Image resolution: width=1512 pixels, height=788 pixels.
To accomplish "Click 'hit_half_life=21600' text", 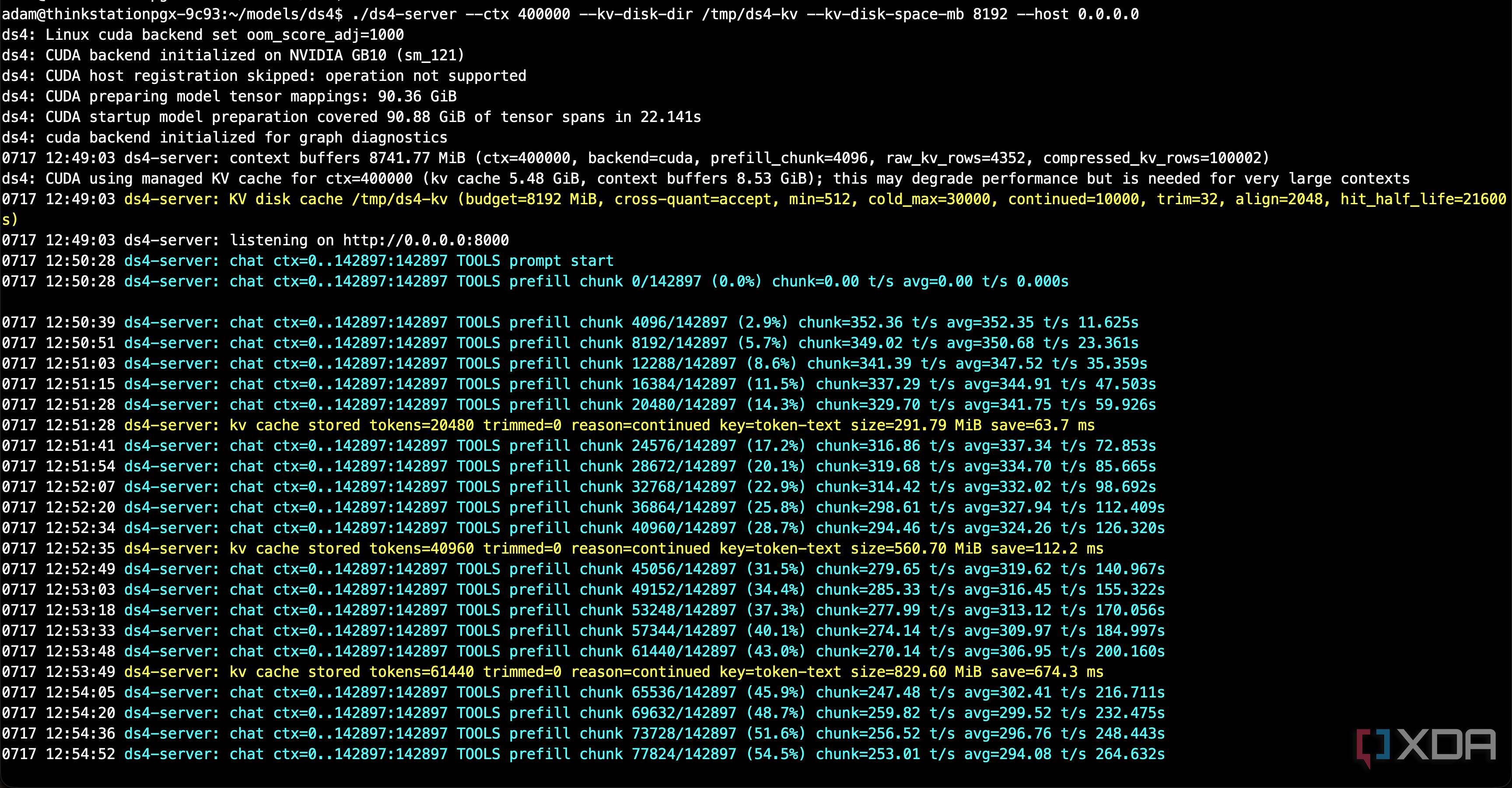I will pyautogui.click(x=1423, y=199).
